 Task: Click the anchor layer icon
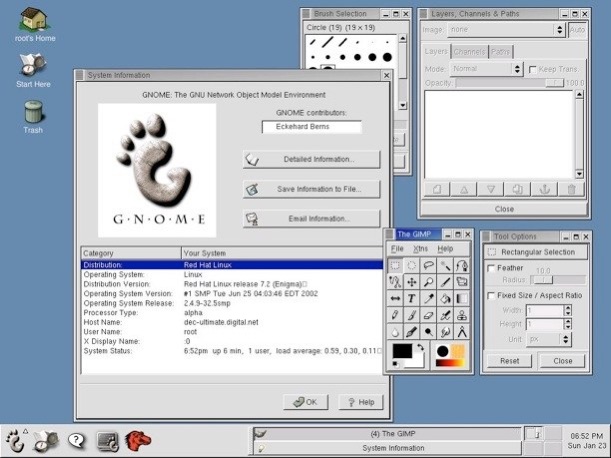point(545,189)
